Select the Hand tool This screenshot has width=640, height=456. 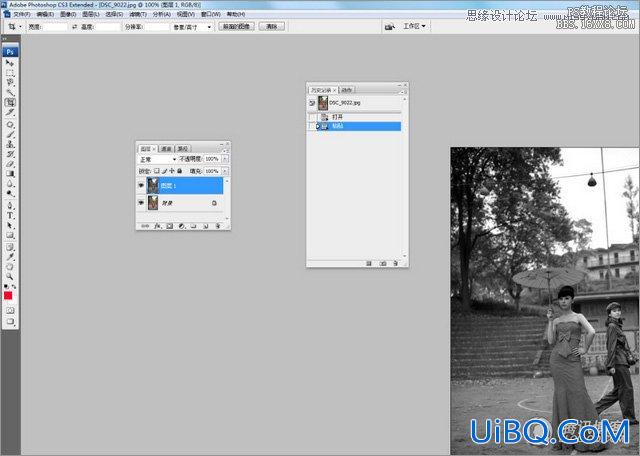[x=10, y=267]
